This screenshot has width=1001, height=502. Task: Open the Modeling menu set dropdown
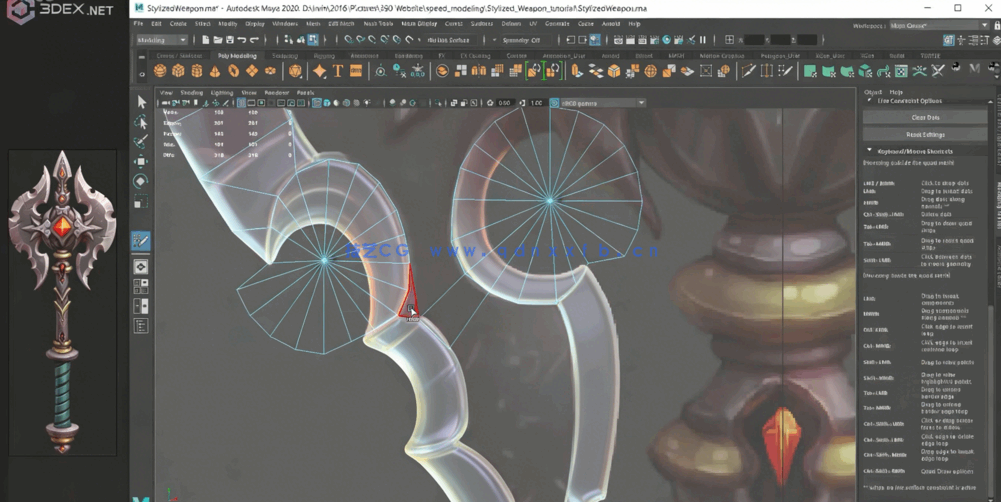pyautogui.click(x=162, y=40)
